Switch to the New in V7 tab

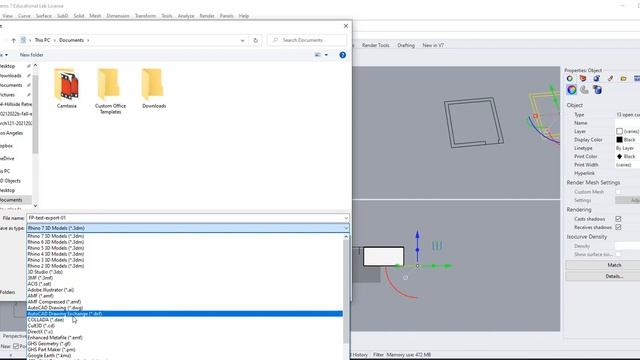tap(433, 45)
